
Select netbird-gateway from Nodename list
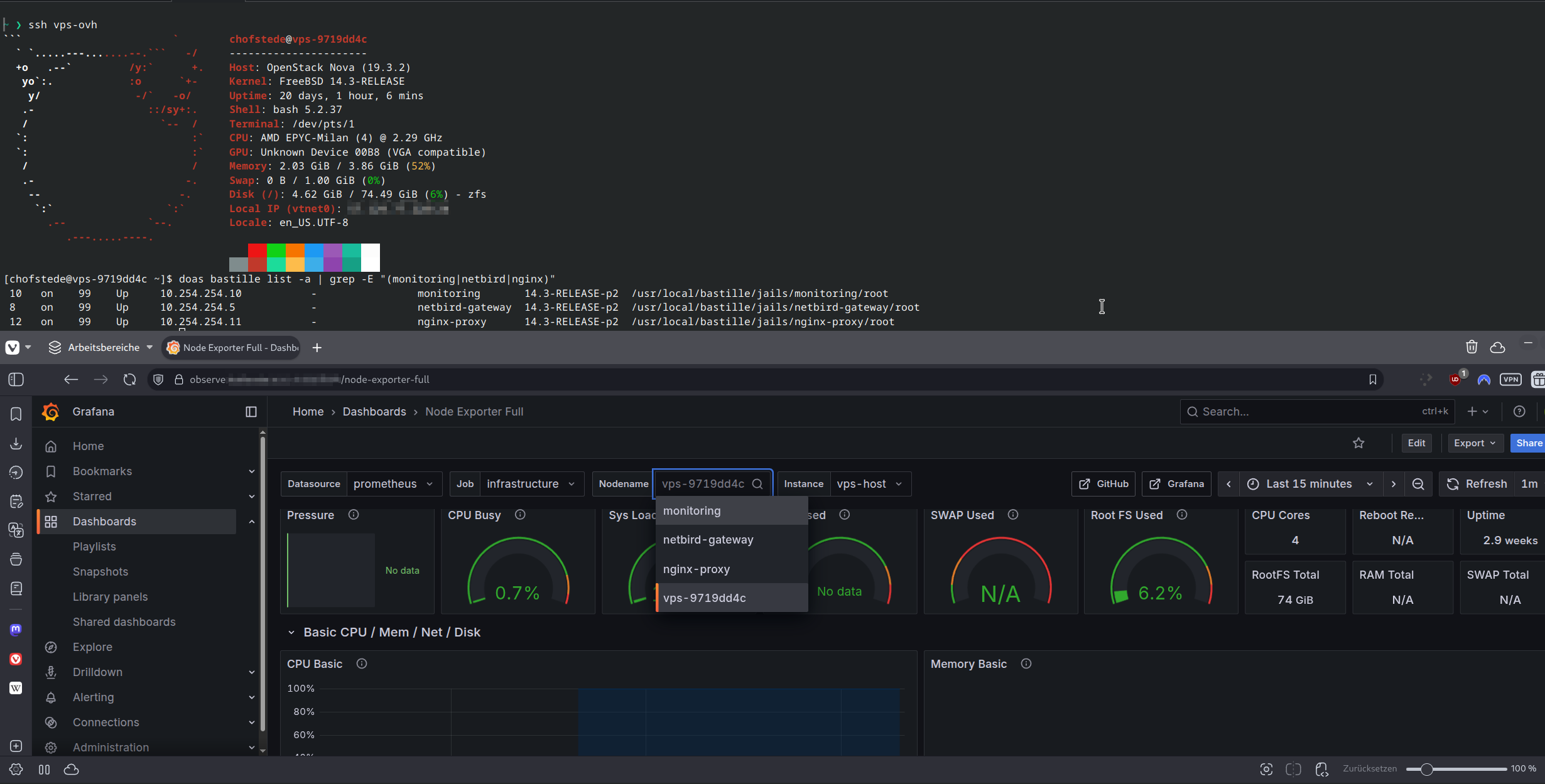pyautogui.click(x=708, y=540)
